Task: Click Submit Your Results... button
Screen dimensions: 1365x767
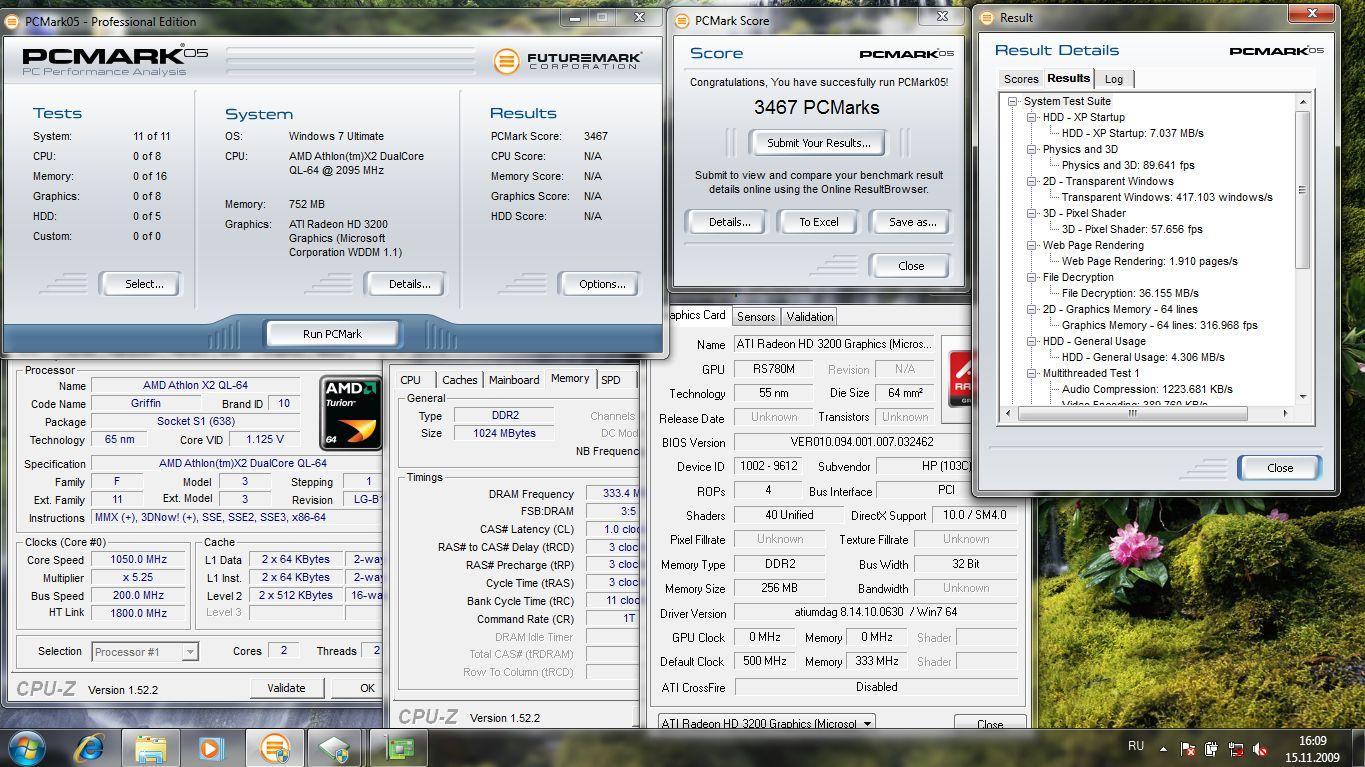Action: tap(818, 143)
